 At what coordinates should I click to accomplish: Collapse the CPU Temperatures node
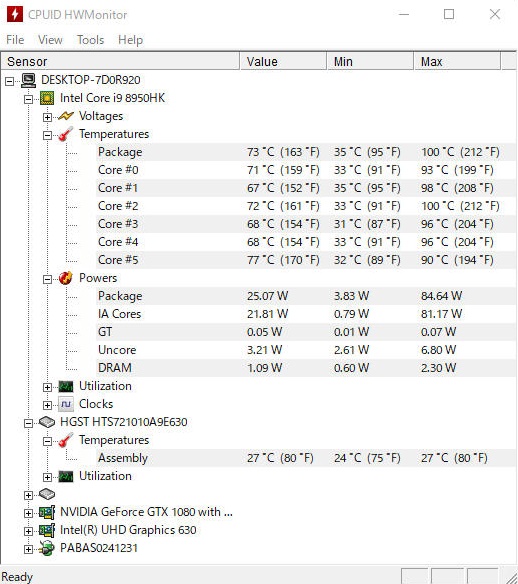[x=47, y=135]
